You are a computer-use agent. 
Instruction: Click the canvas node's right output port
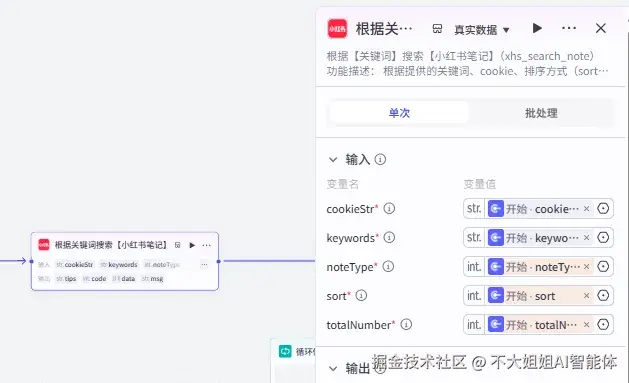[218, 261]
